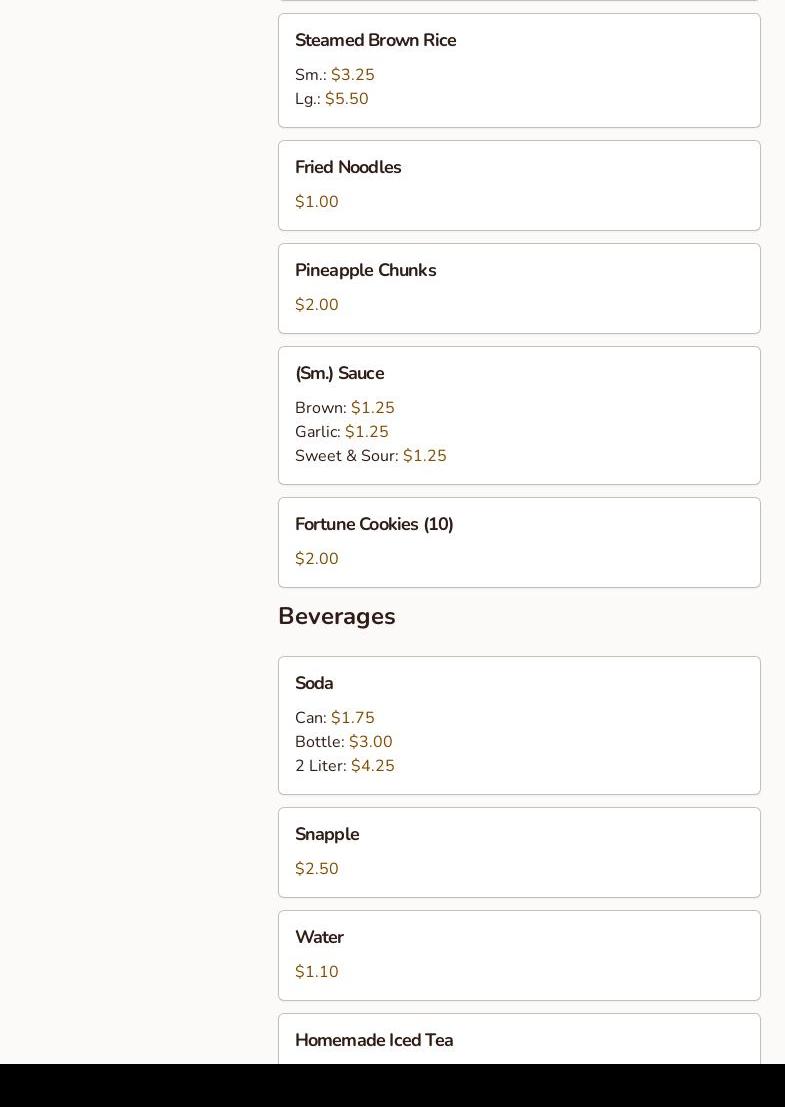Click the (Sm.) Sauce item title

339,374
